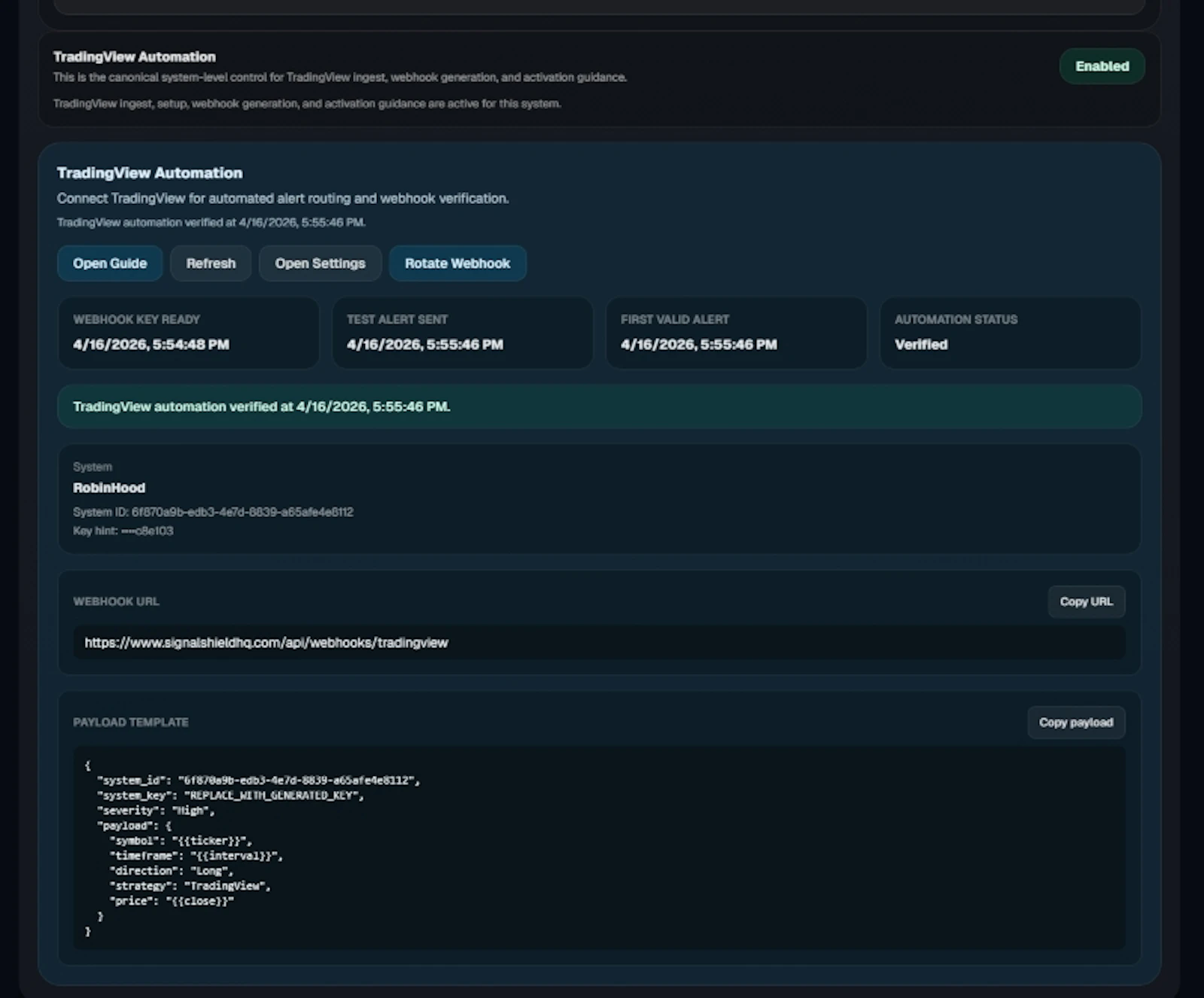
Task: Click the "severity": "High" payload line
Action: 156,811
